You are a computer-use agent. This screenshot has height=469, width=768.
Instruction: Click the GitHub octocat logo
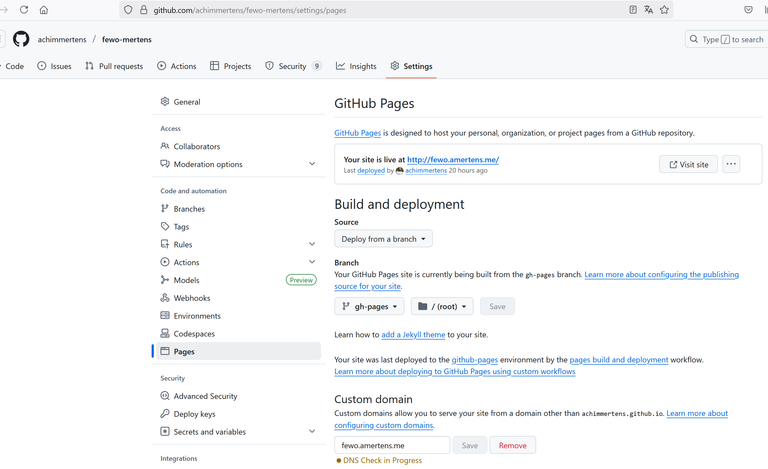21,39
